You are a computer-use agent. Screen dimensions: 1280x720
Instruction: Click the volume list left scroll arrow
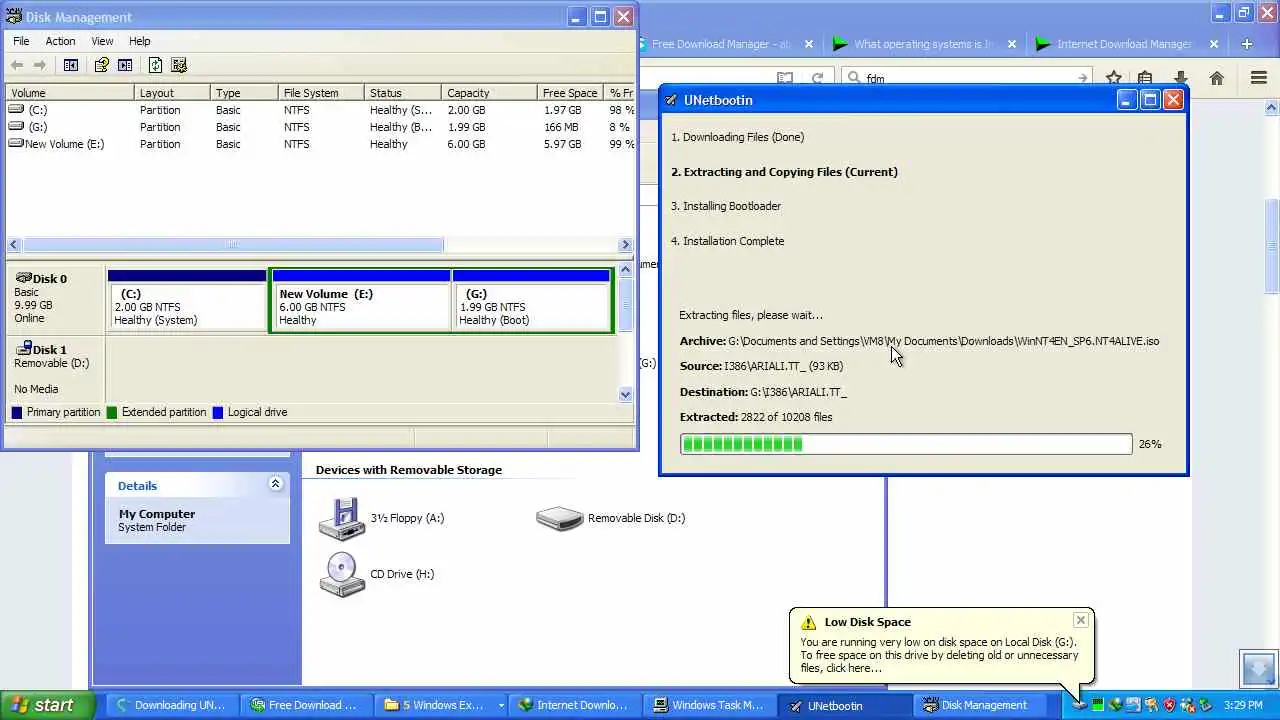[13, 244]
